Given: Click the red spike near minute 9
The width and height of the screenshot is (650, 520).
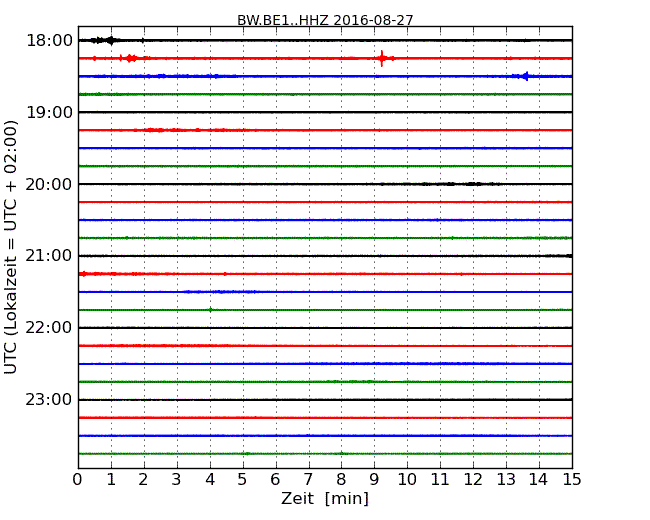Looking at the screenshot, I should [x=382, y=58].
